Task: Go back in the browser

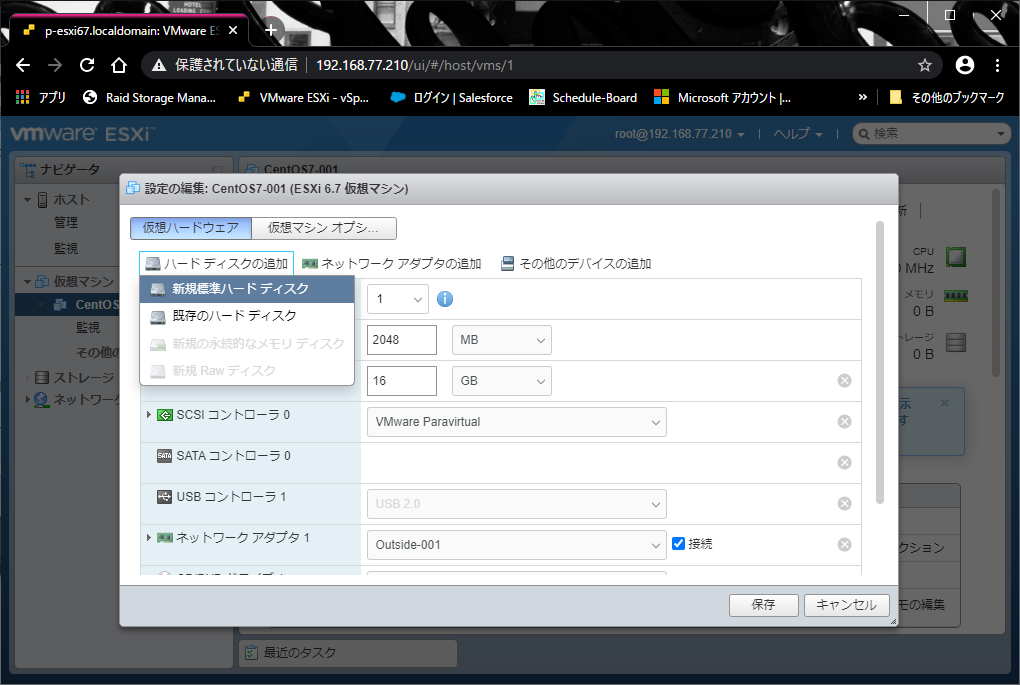Action: [23, 65]
